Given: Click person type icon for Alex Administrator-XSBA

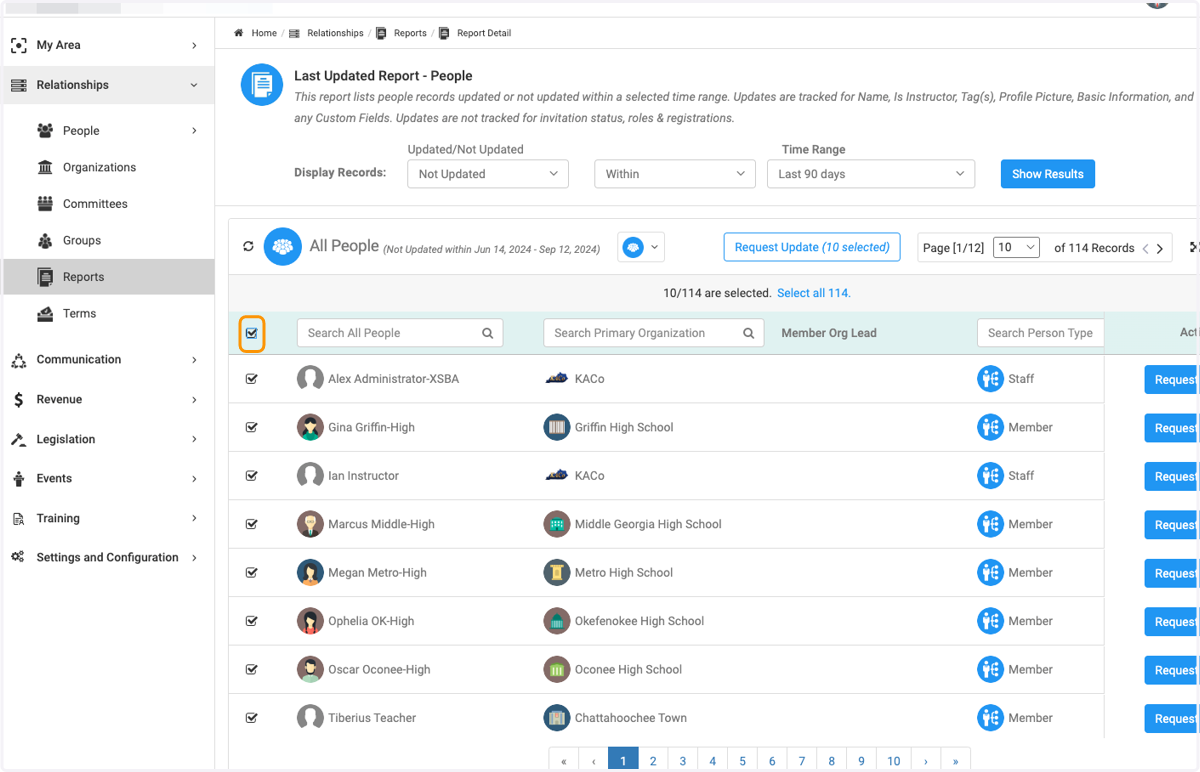Looking at the screenshot, I should pos(990,379).
